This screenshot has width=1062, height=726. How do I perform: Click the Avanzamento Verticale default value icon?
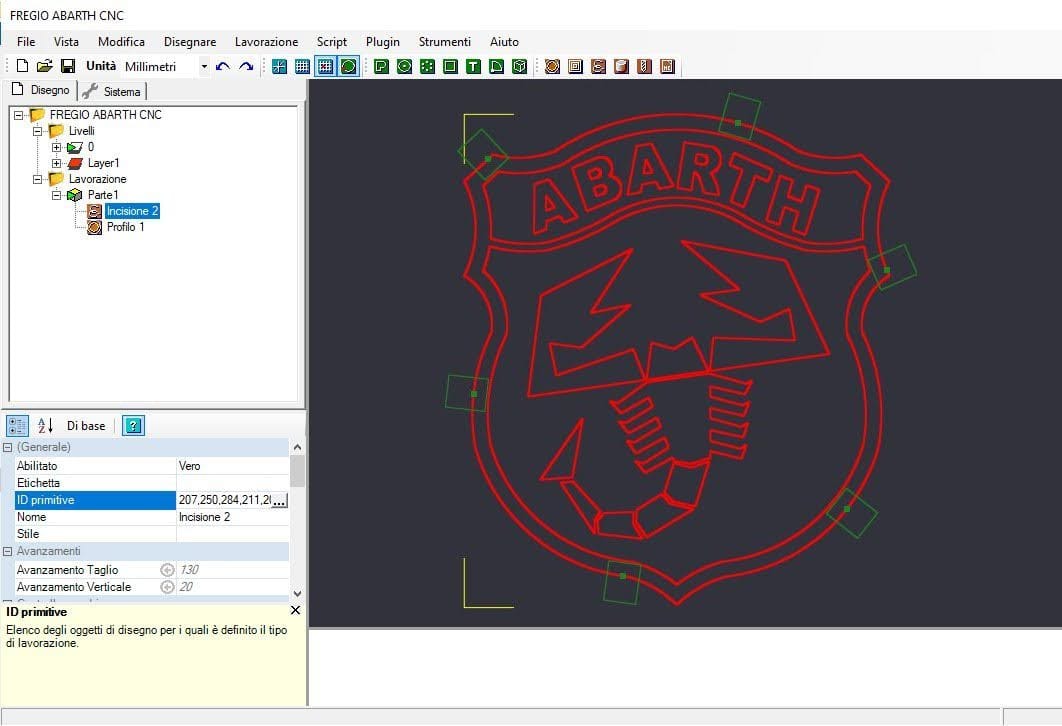point(167,587)
